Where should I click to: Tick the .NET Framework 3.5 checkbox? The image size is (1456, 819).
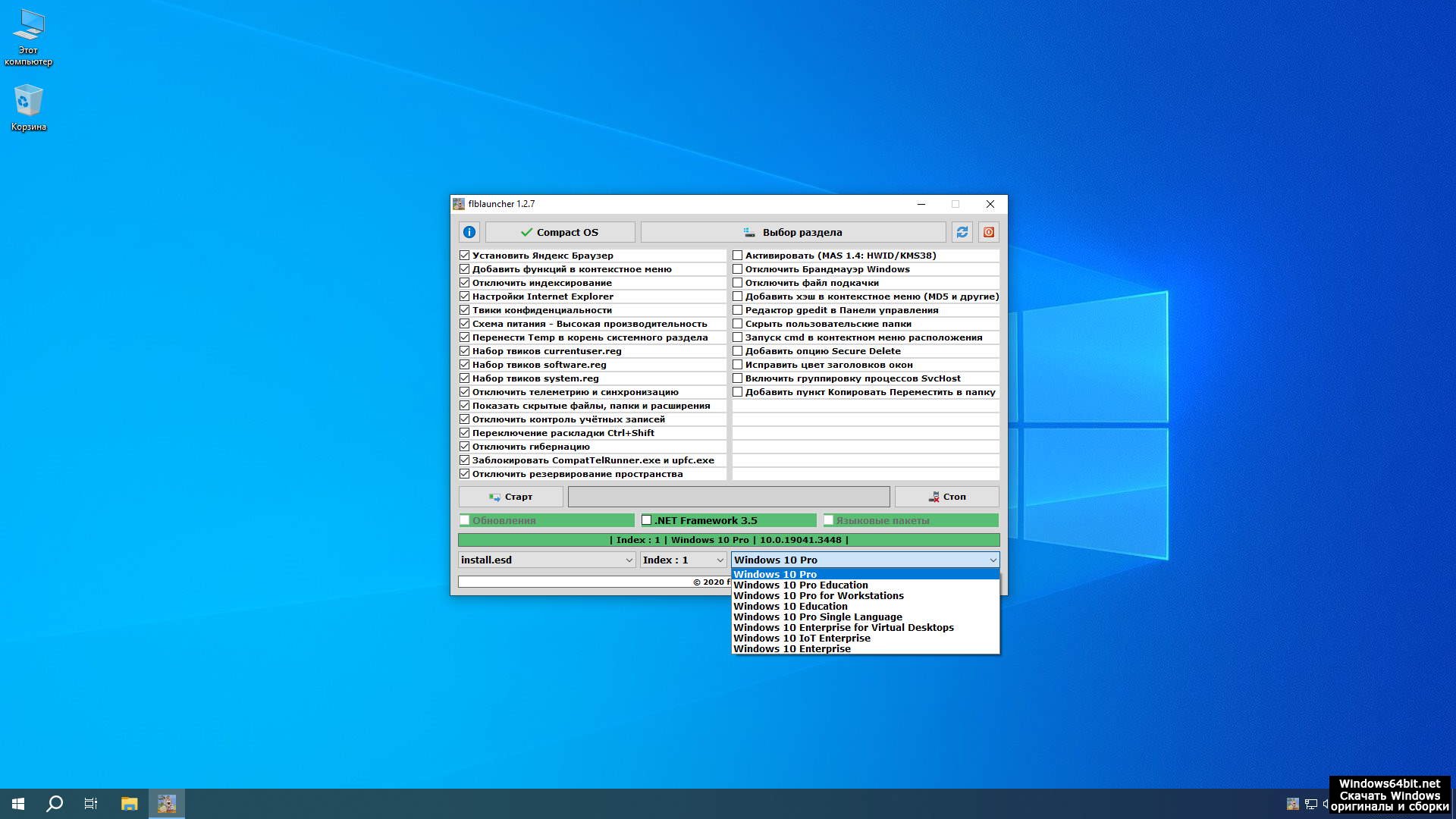646,520
